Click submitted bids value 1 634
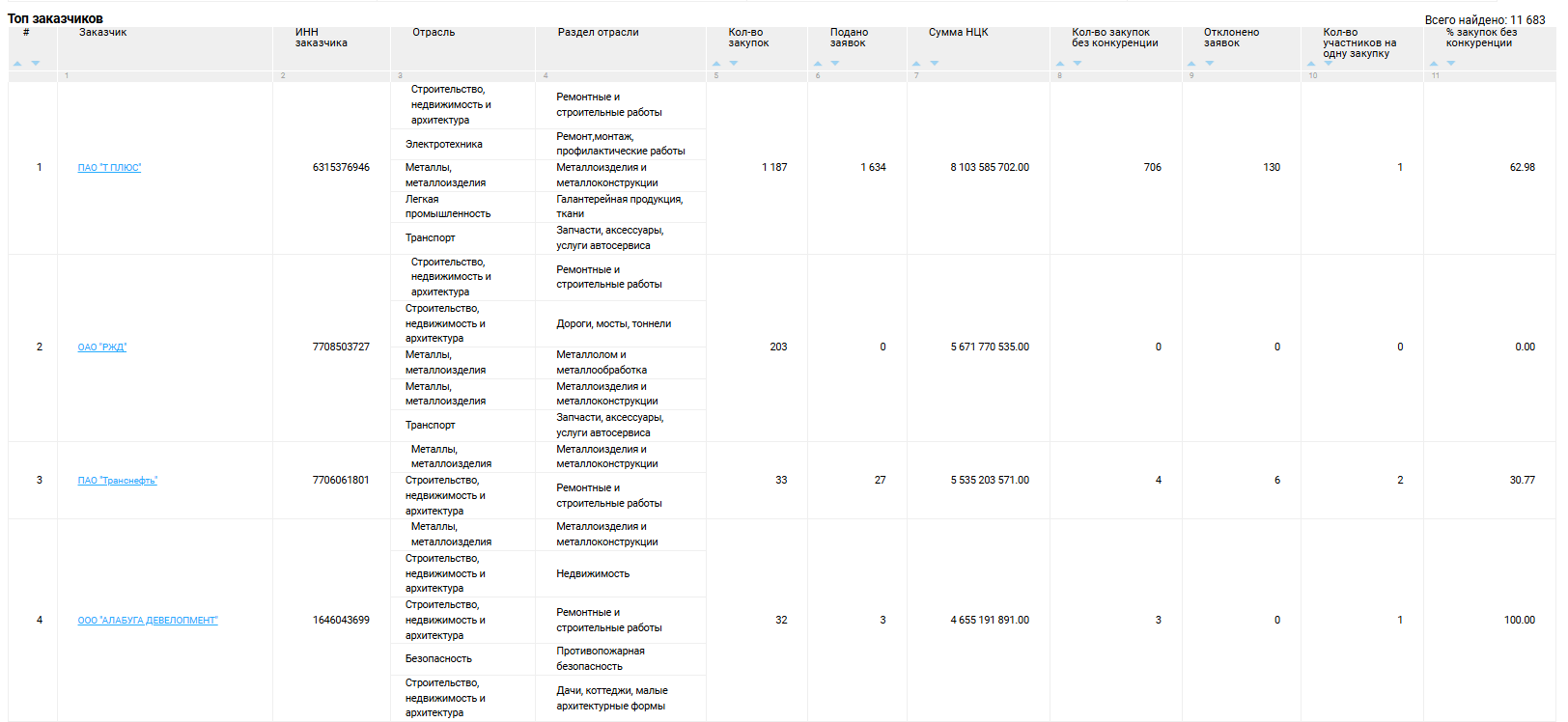1568x722 pixels. coord(873,168)
